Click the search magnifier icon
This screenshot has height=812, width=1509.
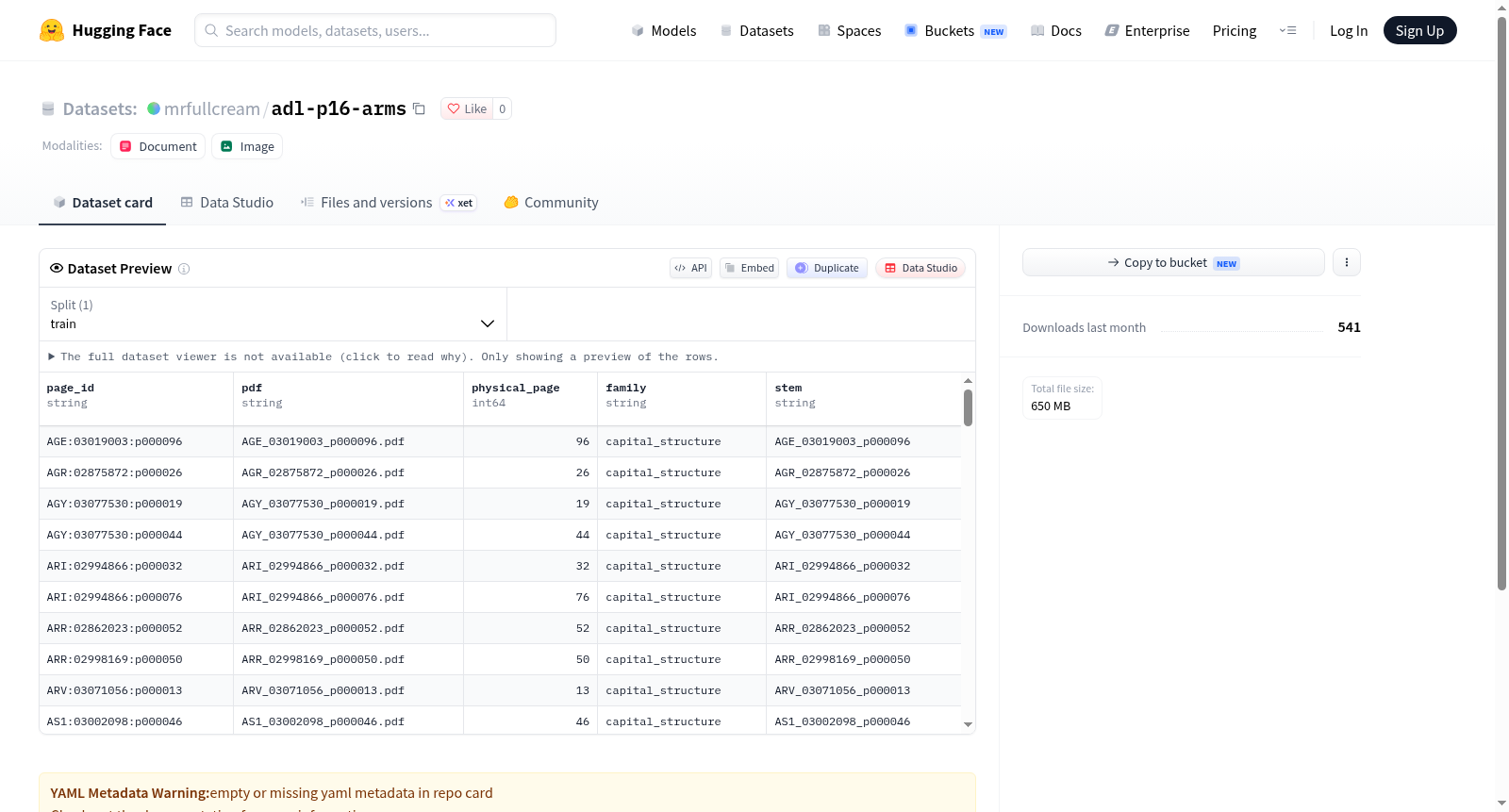pos(211,30)
